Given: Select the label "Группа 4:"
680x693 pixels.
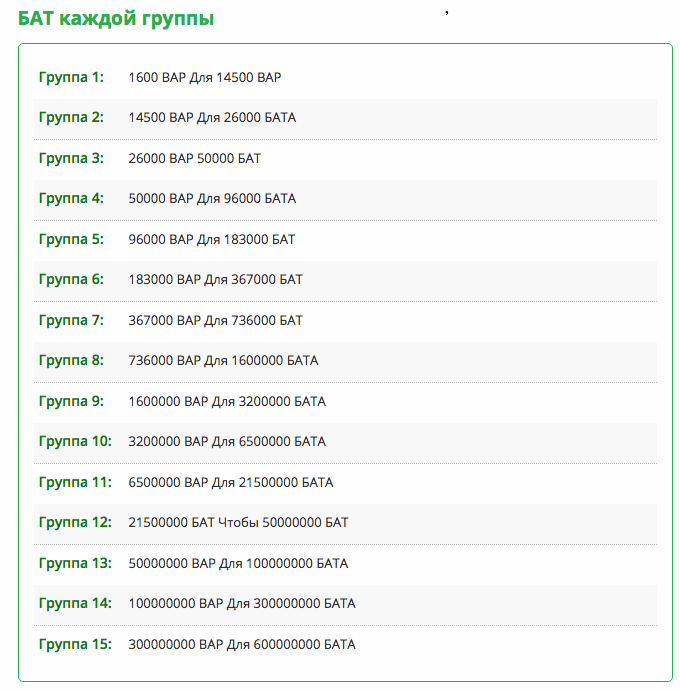Looking at the screenshot, I should point(71,198).
